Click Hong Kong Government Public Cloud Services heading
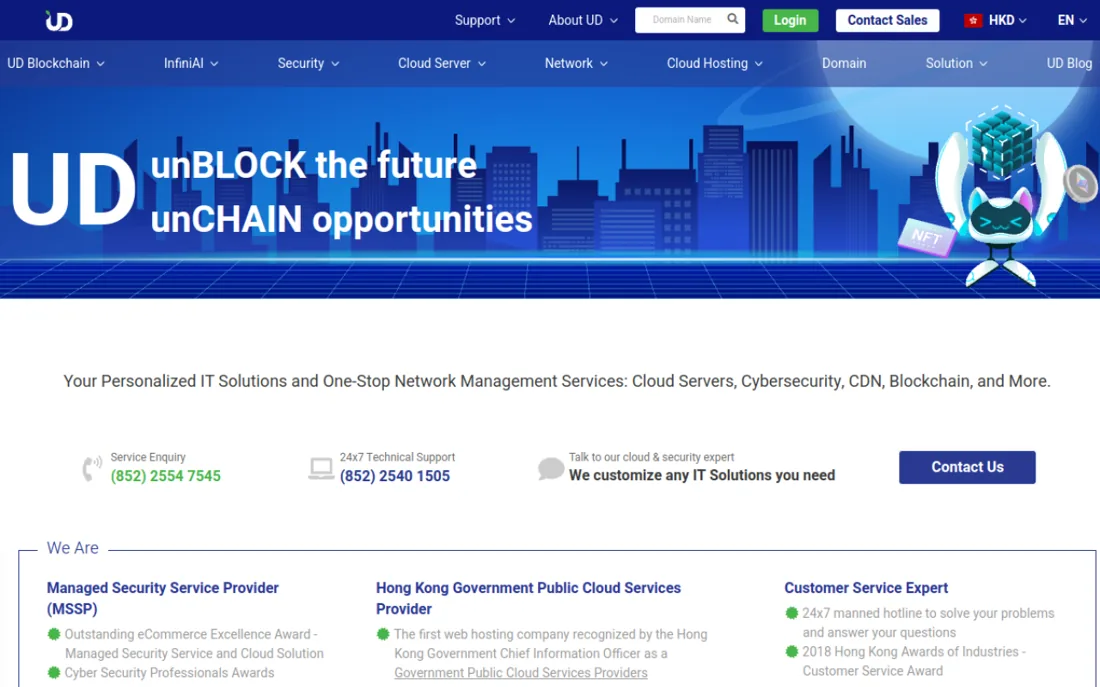This screenshot has height=687, width=1100. click(528, 598)
